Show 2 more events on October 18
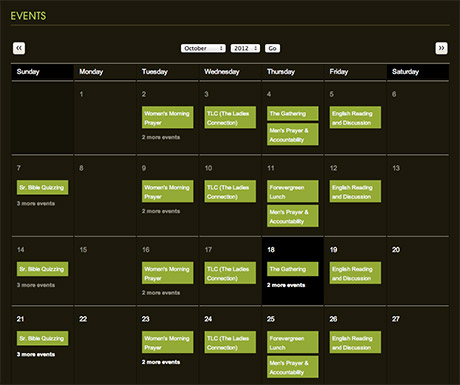The image size is (460, 385). [286, 285]
